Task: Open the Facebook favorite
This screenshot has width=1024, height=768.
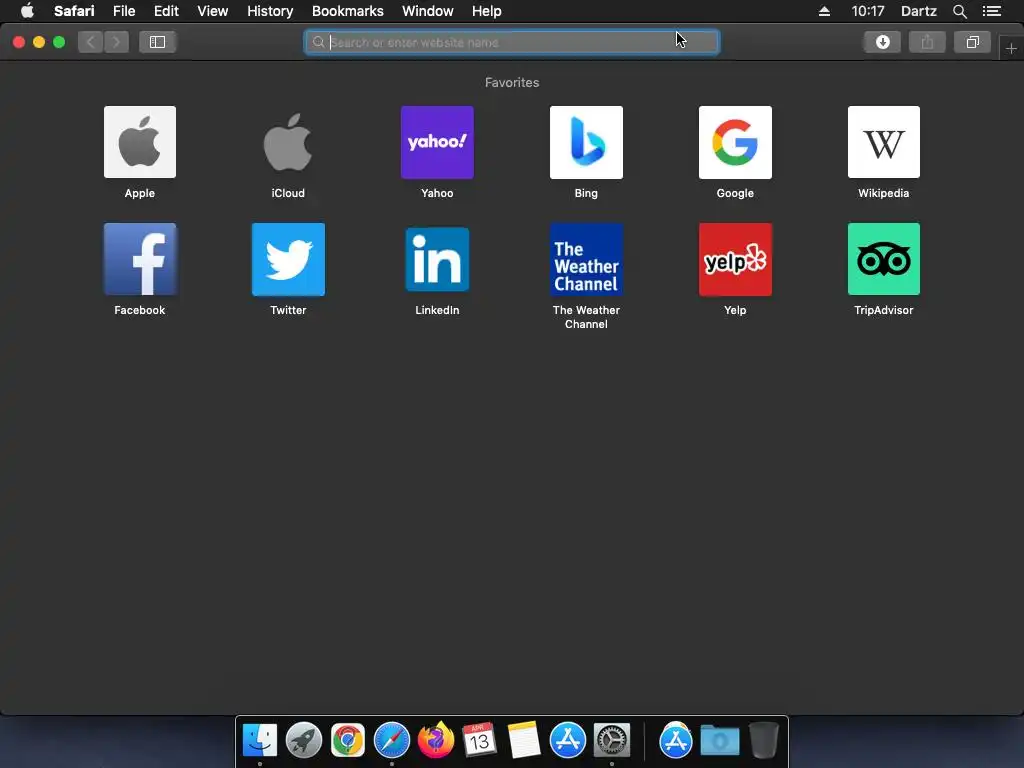Action: click(x=140, y=259)
